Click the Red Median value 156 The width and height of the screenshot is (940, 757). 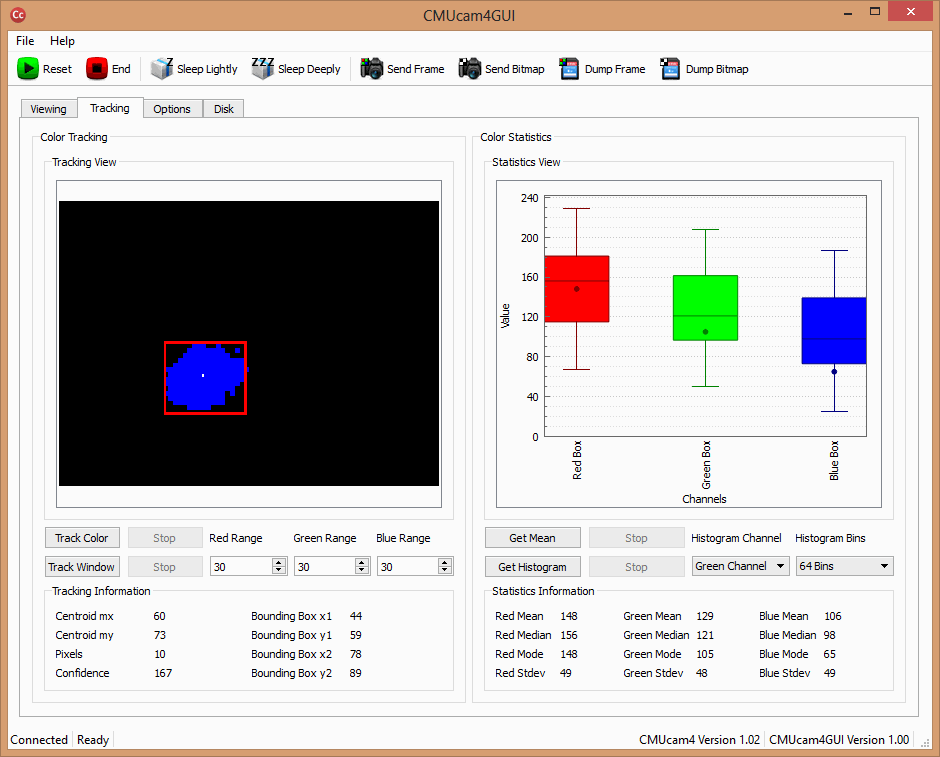569,635
